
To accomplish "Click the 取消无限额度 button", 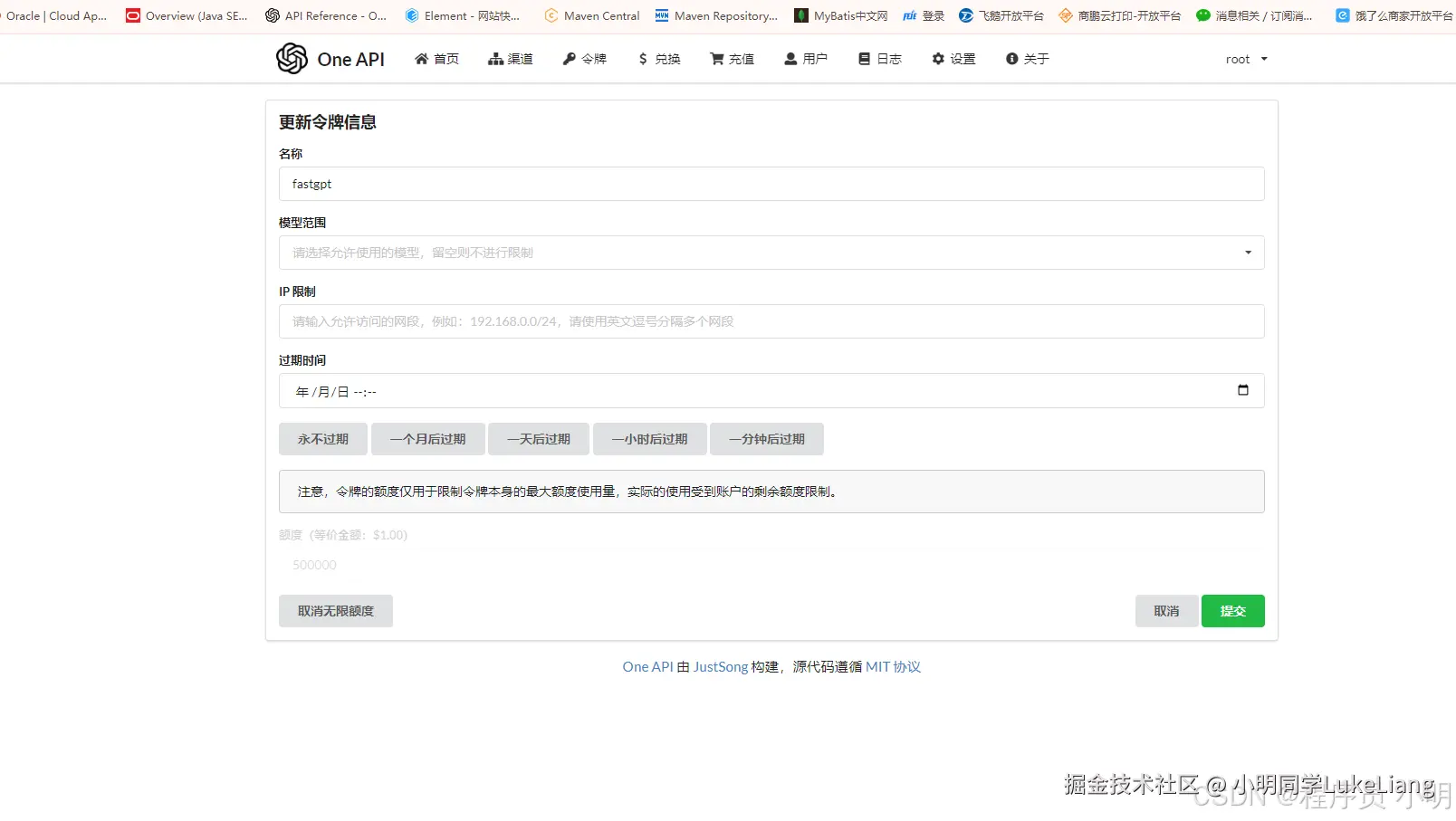I will (335, 610).
